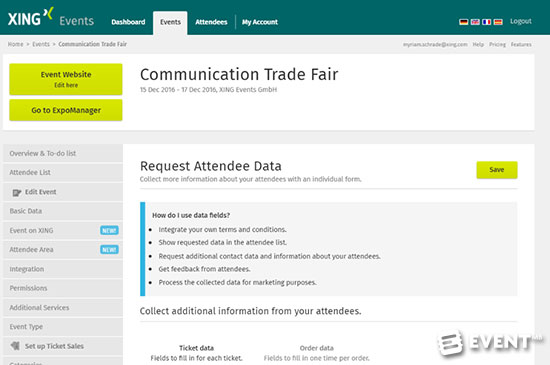
Task: Log out via the Logout link
Action: point(521,21)
